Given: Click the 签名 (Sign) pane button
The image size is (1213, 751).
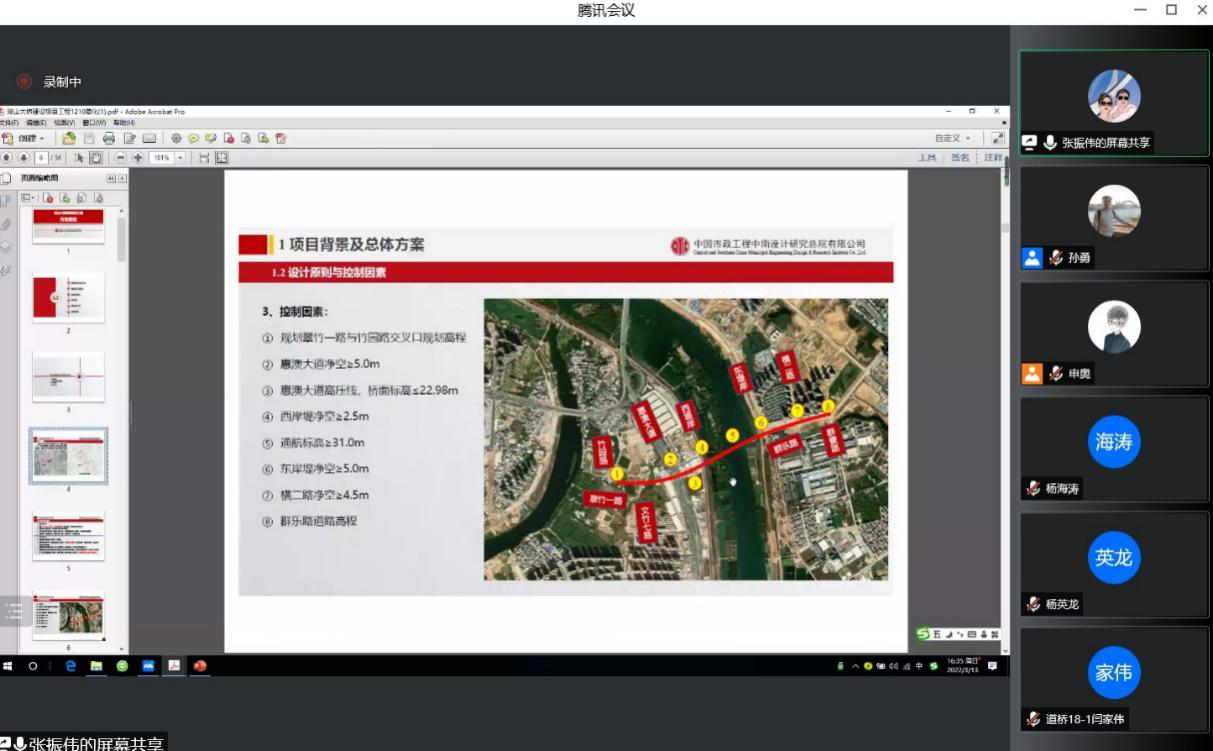Looking at the screenshot, I should [x=960, y=158].
